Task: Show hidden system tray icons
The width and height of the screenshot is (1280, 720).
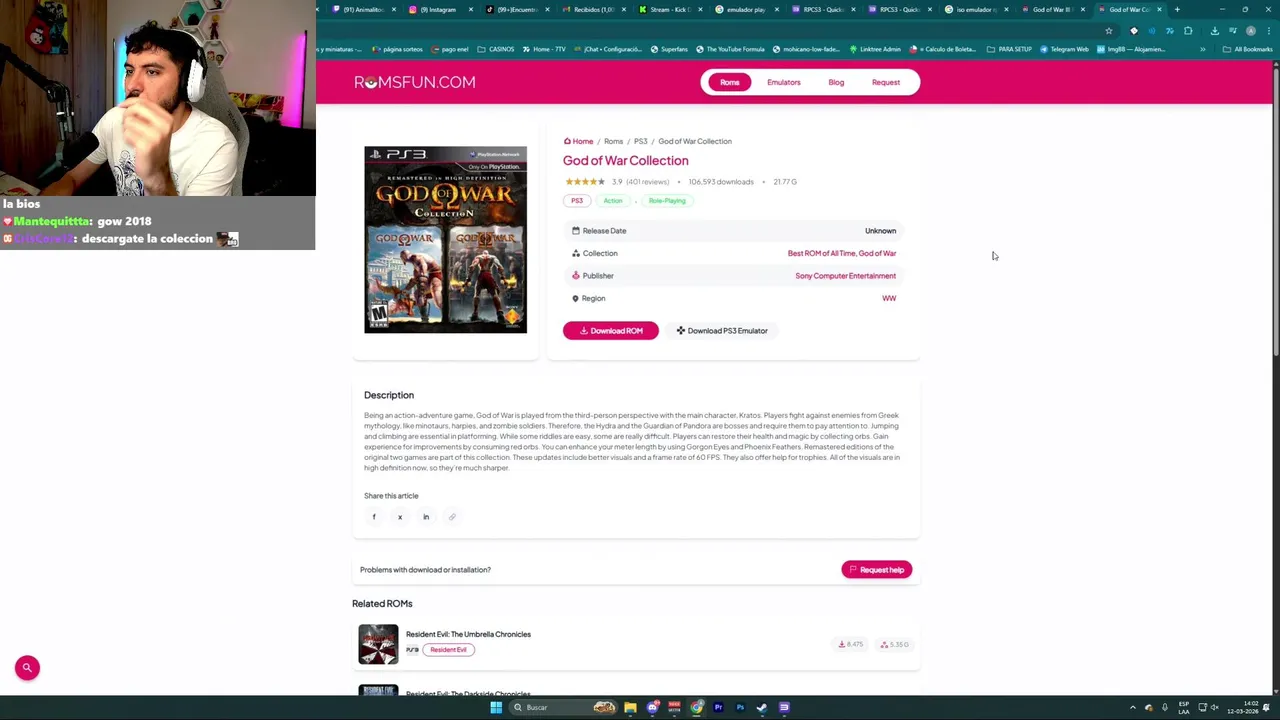Action: pos(1132,708)
